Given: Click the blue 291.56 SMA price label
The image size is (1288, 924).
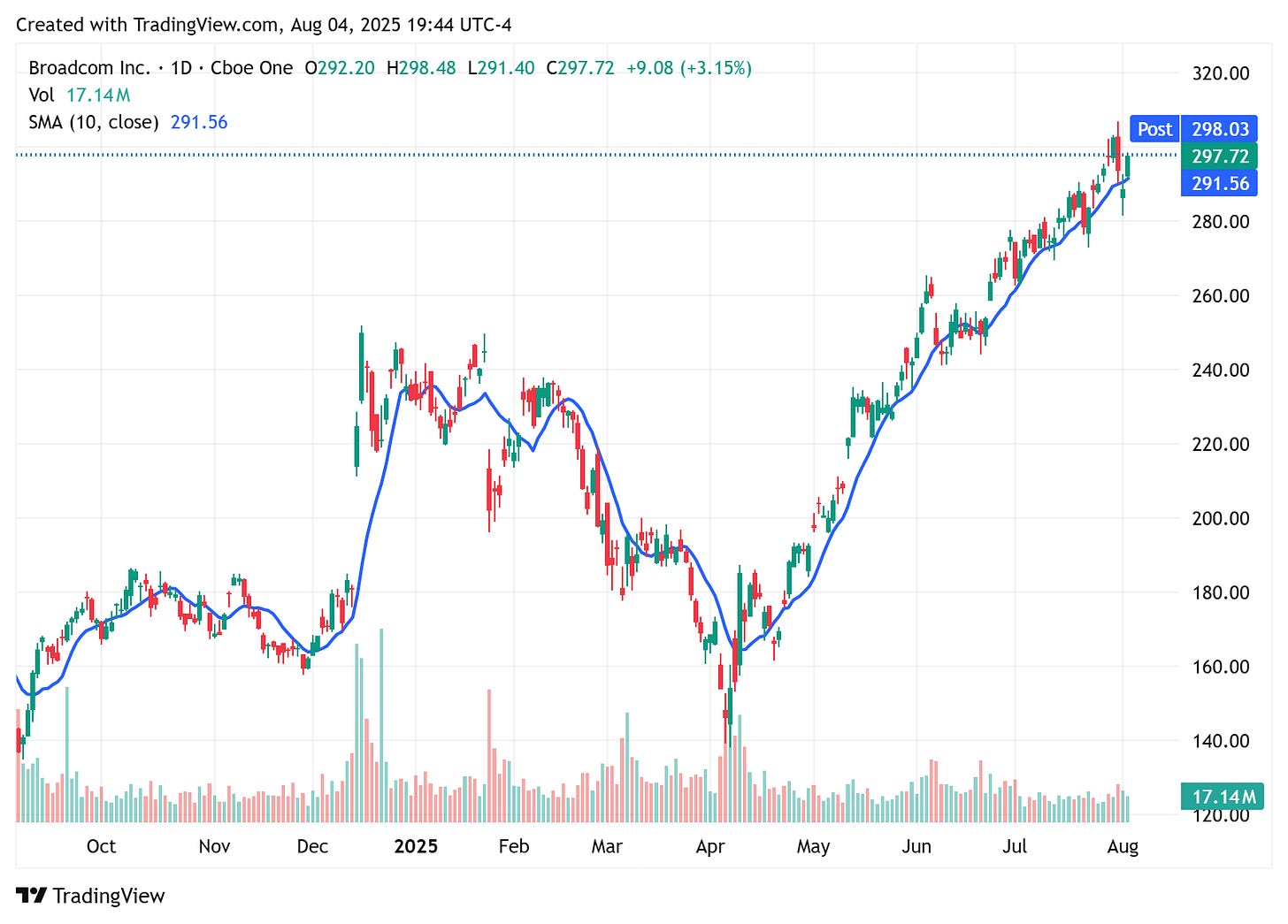Looking at the screenshot, I should [x=1219, y=184].
